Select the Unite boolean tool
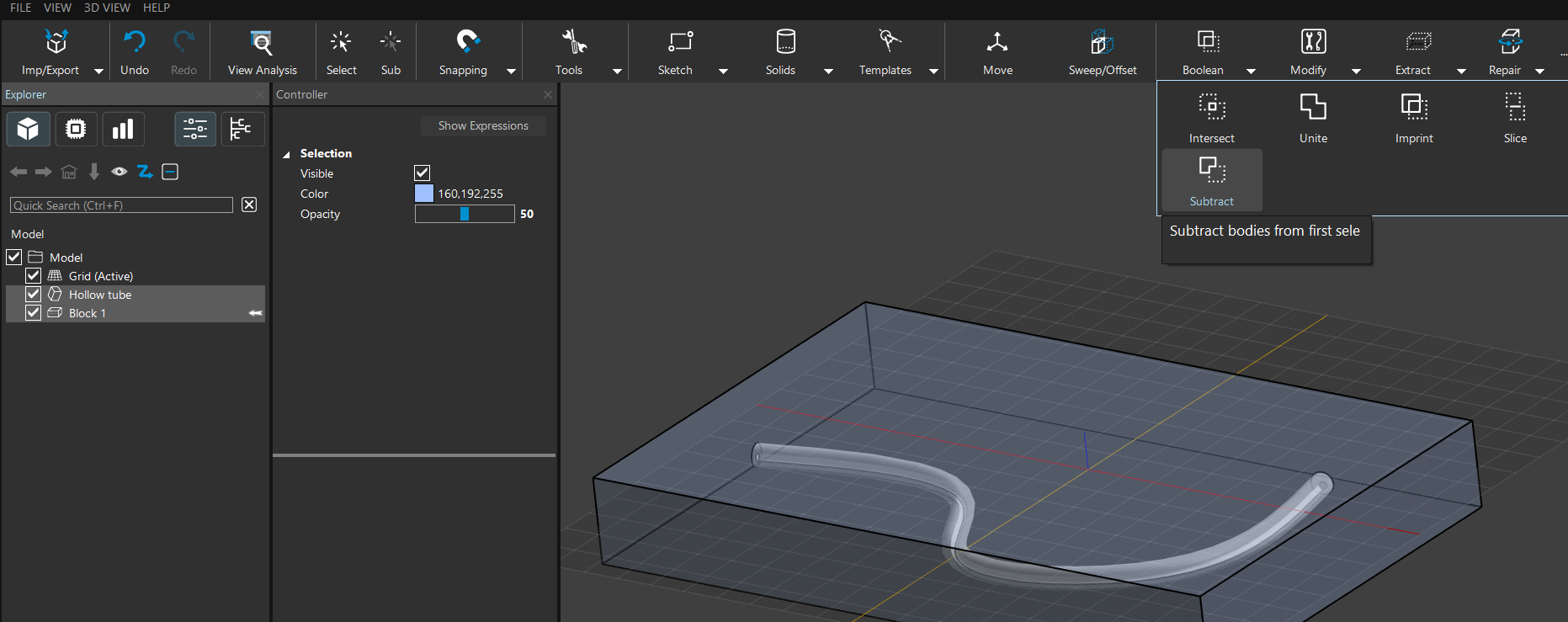1568x622 pixels. tap(1312, 108)
